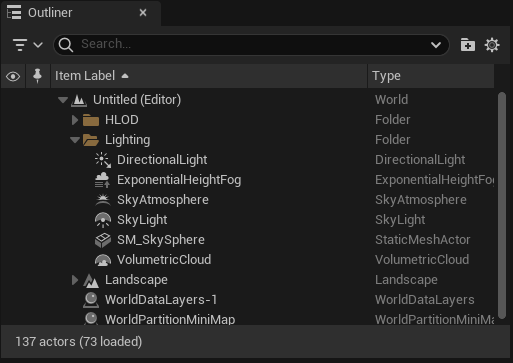
Task: Click the VolumetricCloud actor icon
Action: click(x=103, y=260)
